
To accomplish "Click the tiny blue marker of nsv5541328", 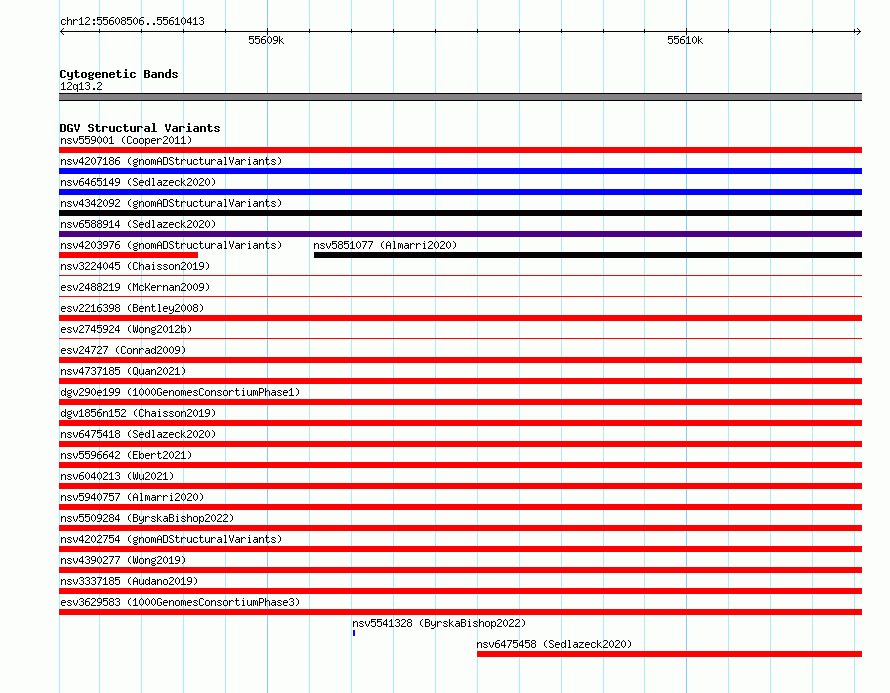I will (x=354, y=633).
